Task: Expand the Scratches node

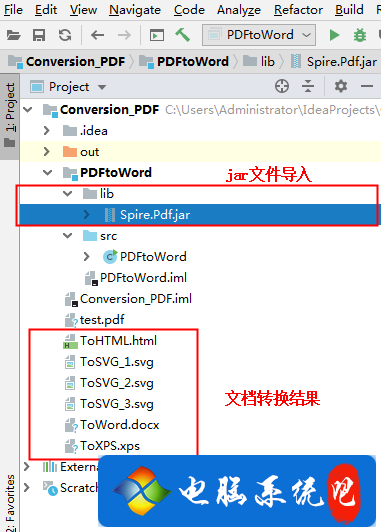Action: point(27,488)
